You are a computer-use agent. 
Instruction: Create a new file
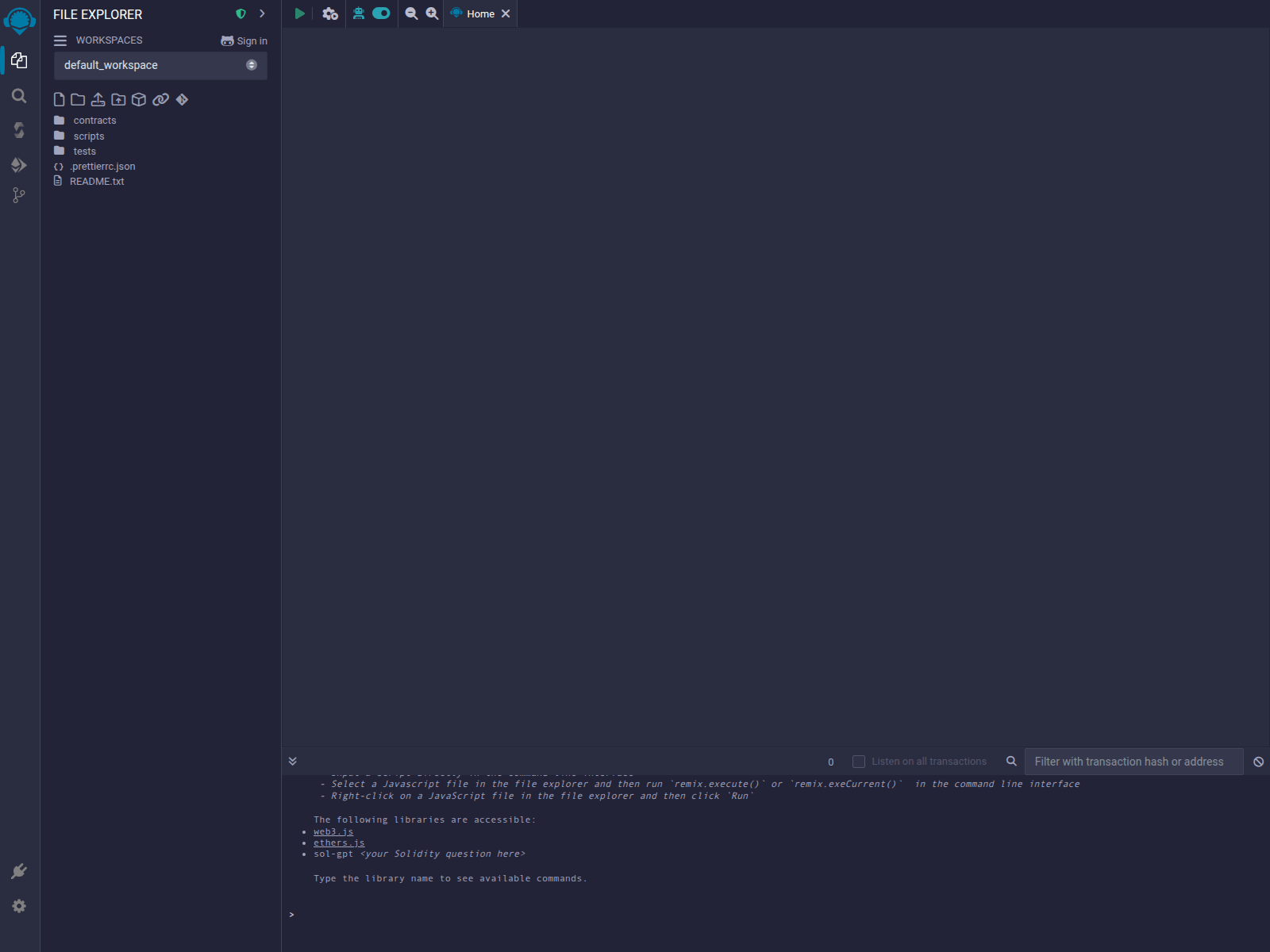[x=59, y=99]
